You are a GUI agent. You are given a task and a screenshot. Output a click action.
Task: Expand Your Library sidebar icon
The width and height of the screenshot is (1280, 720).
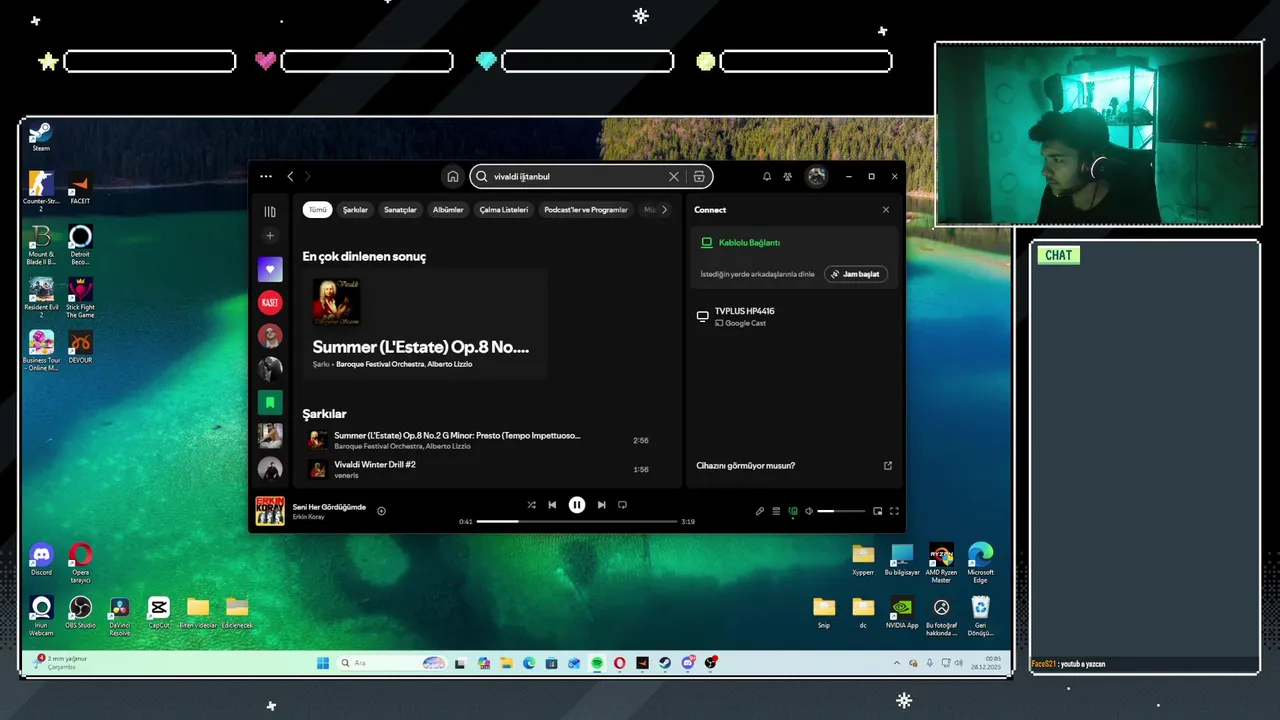tap(270, 212)
